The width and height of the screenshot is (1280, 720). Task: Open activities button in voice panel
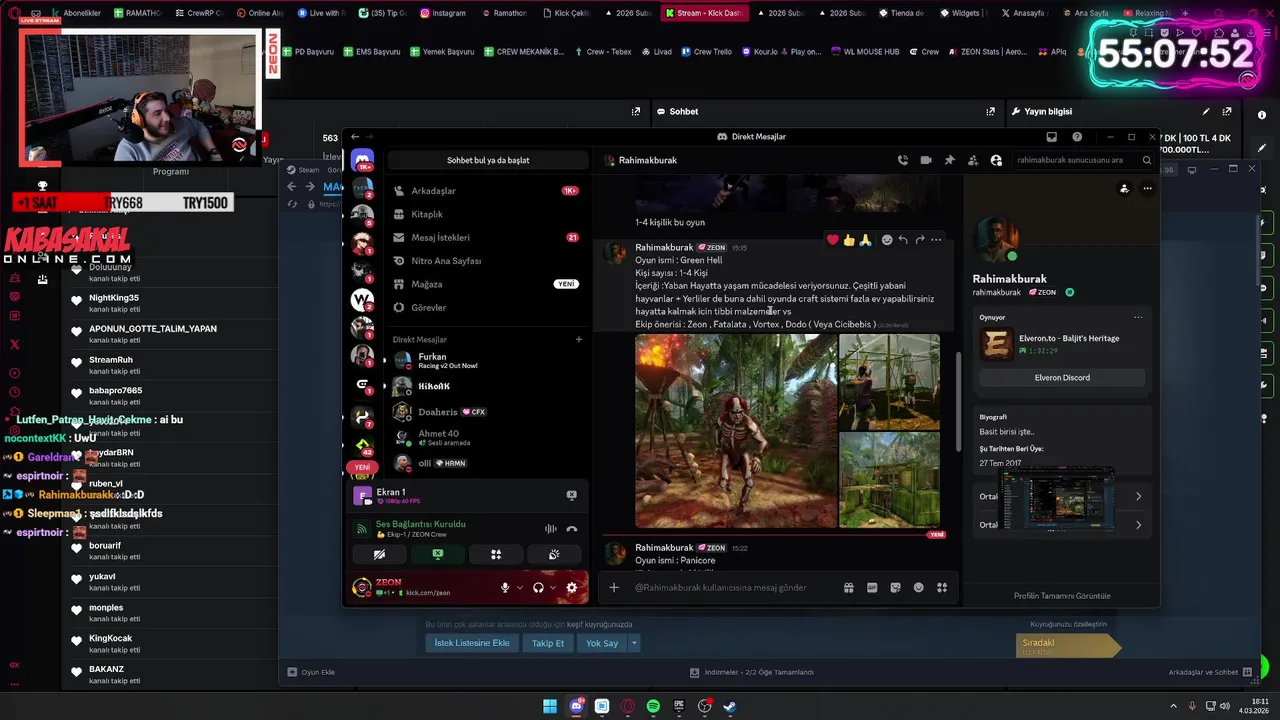coord(496,554)
